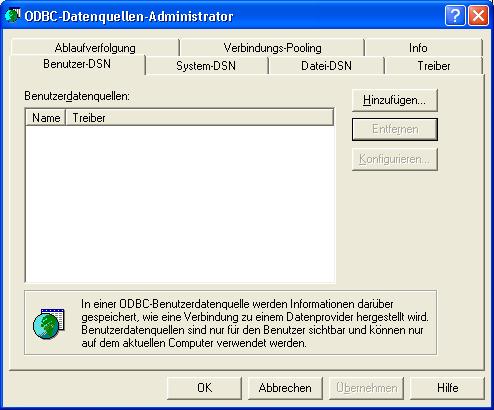Viewport: 494px width, 410px height.
Task: Close the ODBC-Datenquellen-Administrator window
Action: pos(478,15)
